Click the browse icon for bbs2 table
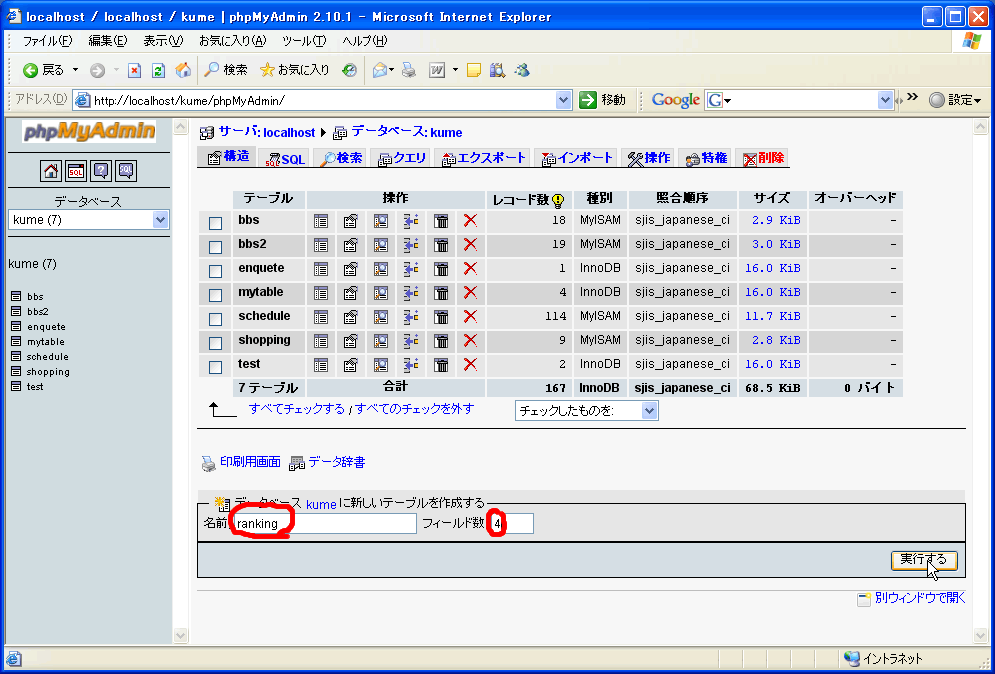 tap(321, 244)
